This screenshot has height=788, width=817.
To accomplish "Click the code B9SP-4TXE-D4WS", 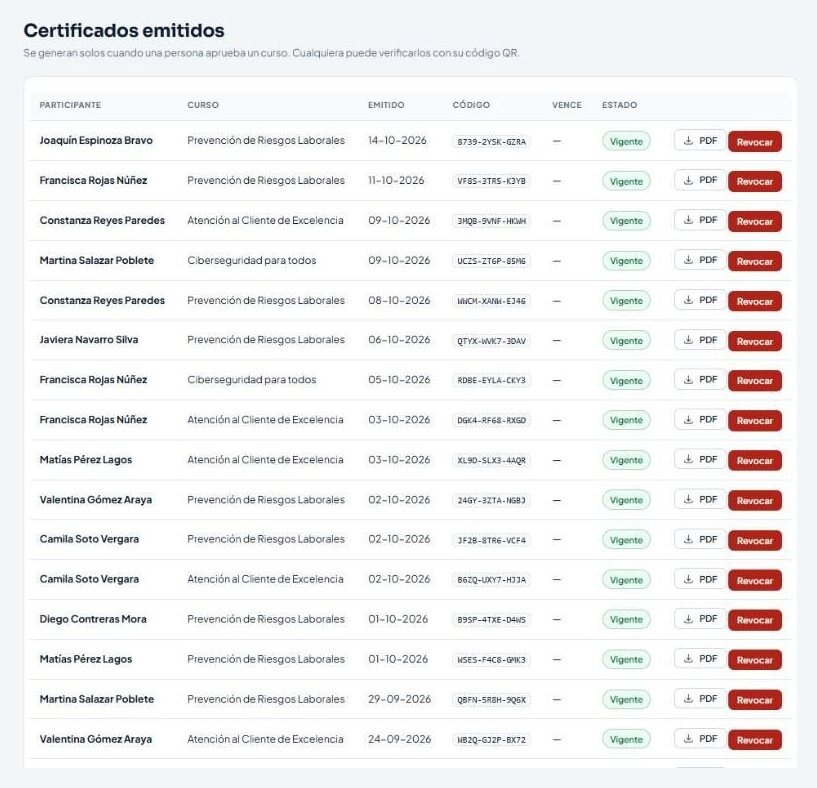I will point(491,620).
